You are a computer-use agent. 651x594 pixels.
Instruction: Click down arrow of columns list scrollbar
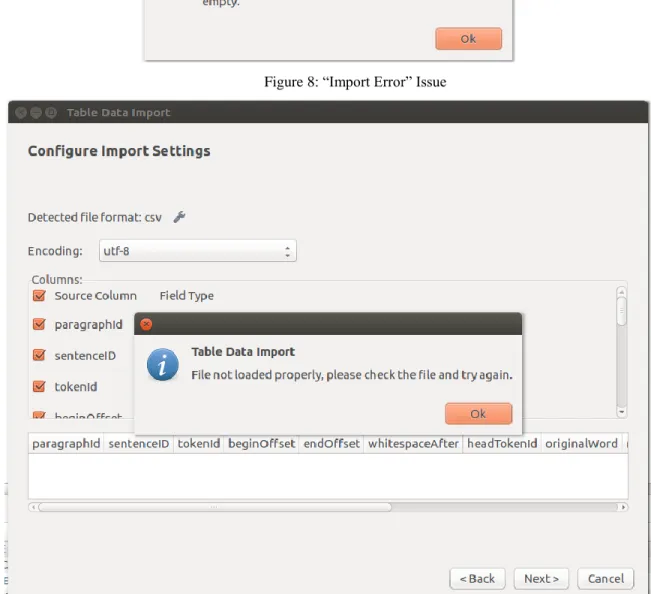621,412
